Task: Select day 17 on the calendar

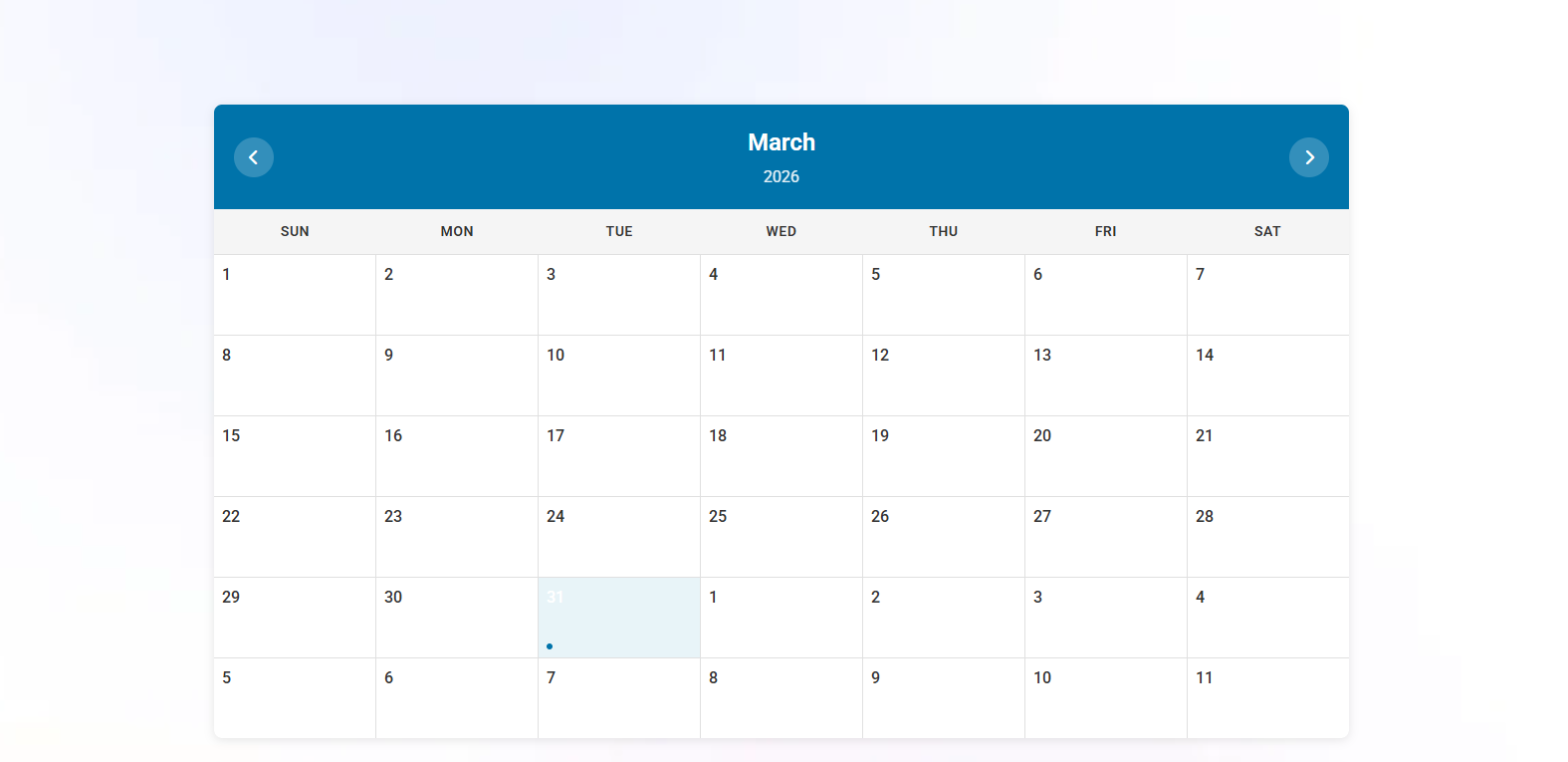Action: click(619, 456)
